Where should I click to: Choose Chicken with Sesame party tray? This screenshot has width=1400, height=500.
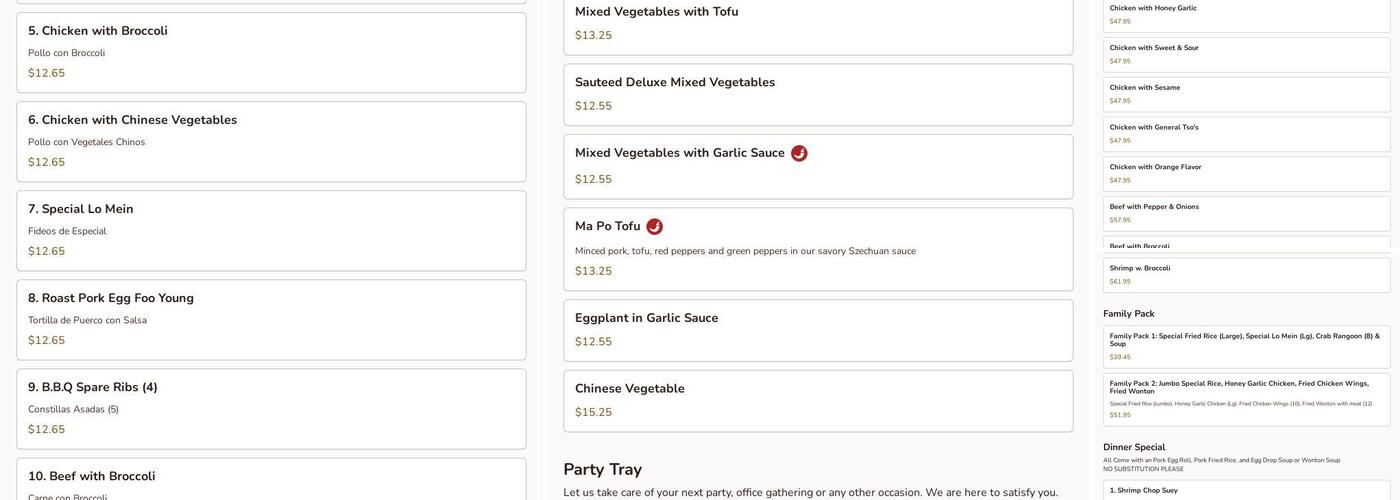tap(1246, 94)
